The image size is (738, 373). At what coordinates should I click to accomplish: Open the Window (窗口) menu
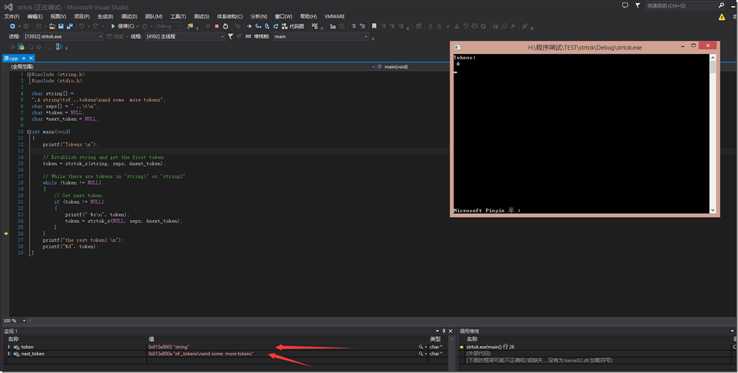click(x=283, y=16)
